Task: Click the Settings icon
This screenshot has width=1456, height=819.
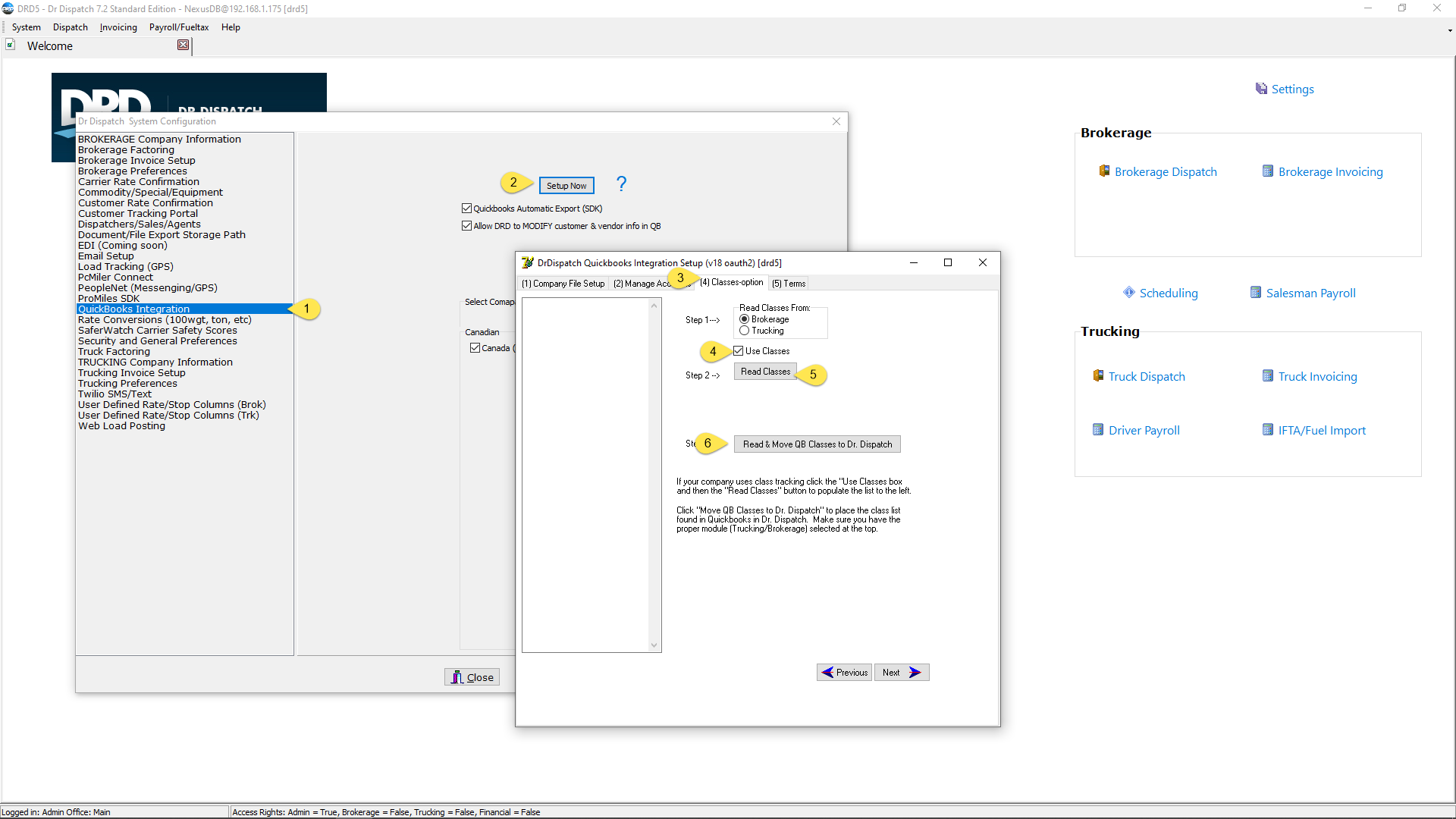Action: pos(1261,89)
